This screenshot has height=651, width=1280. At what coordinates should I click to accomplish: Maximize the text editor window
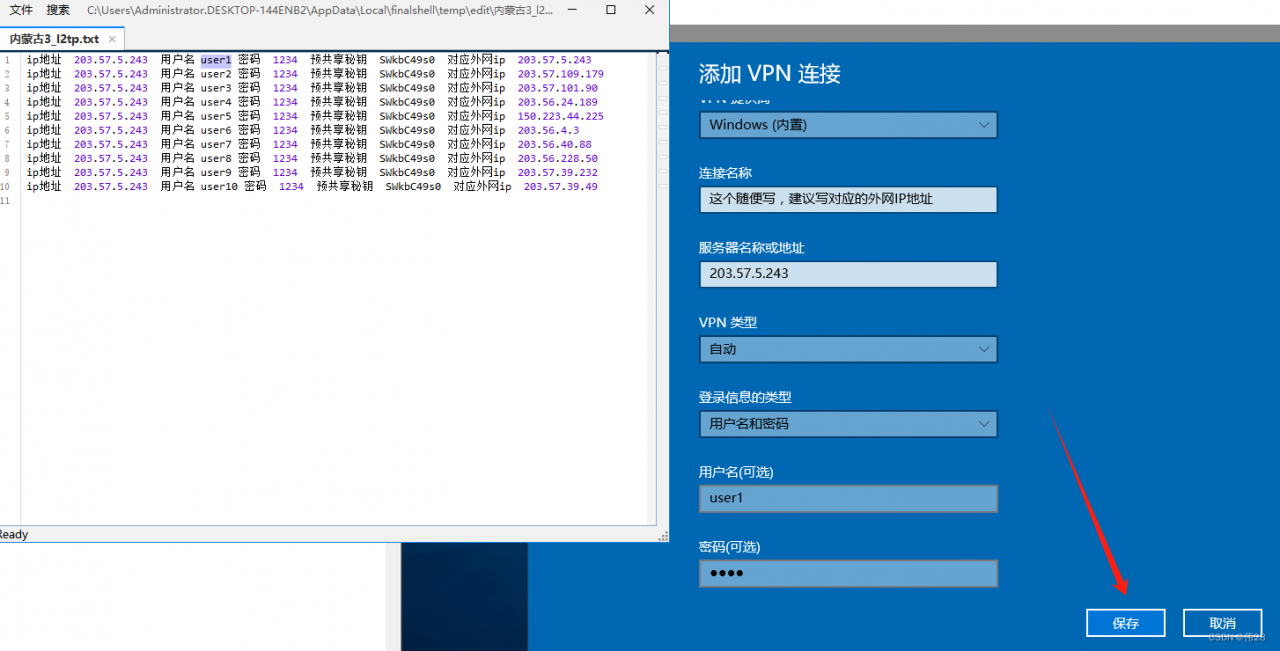[612, 10]
